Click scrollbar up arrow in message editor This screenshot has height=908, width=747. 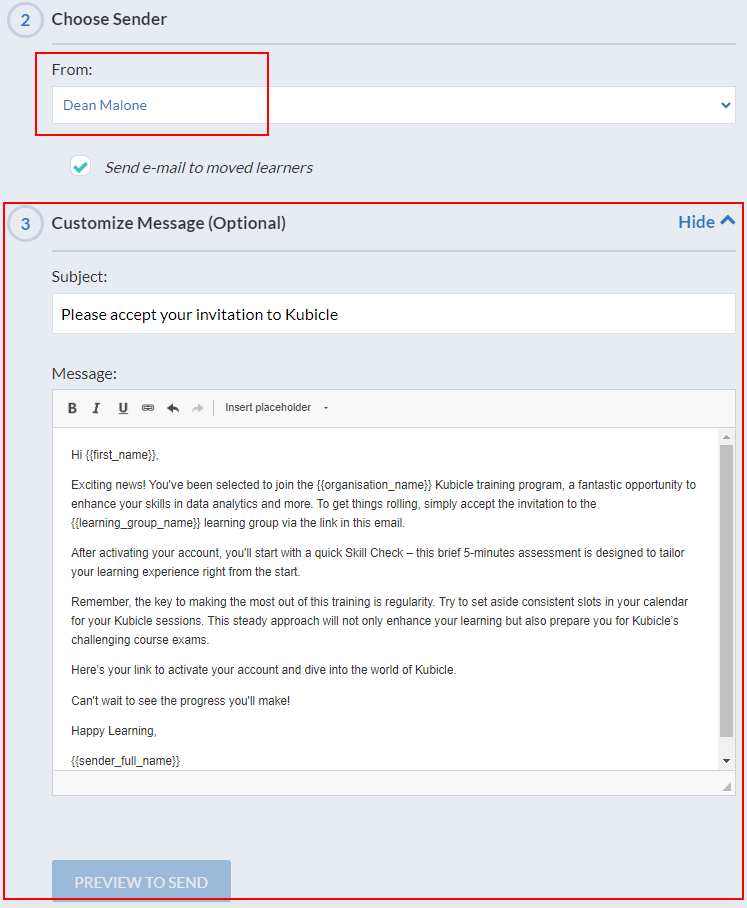[x=726, y=437]
